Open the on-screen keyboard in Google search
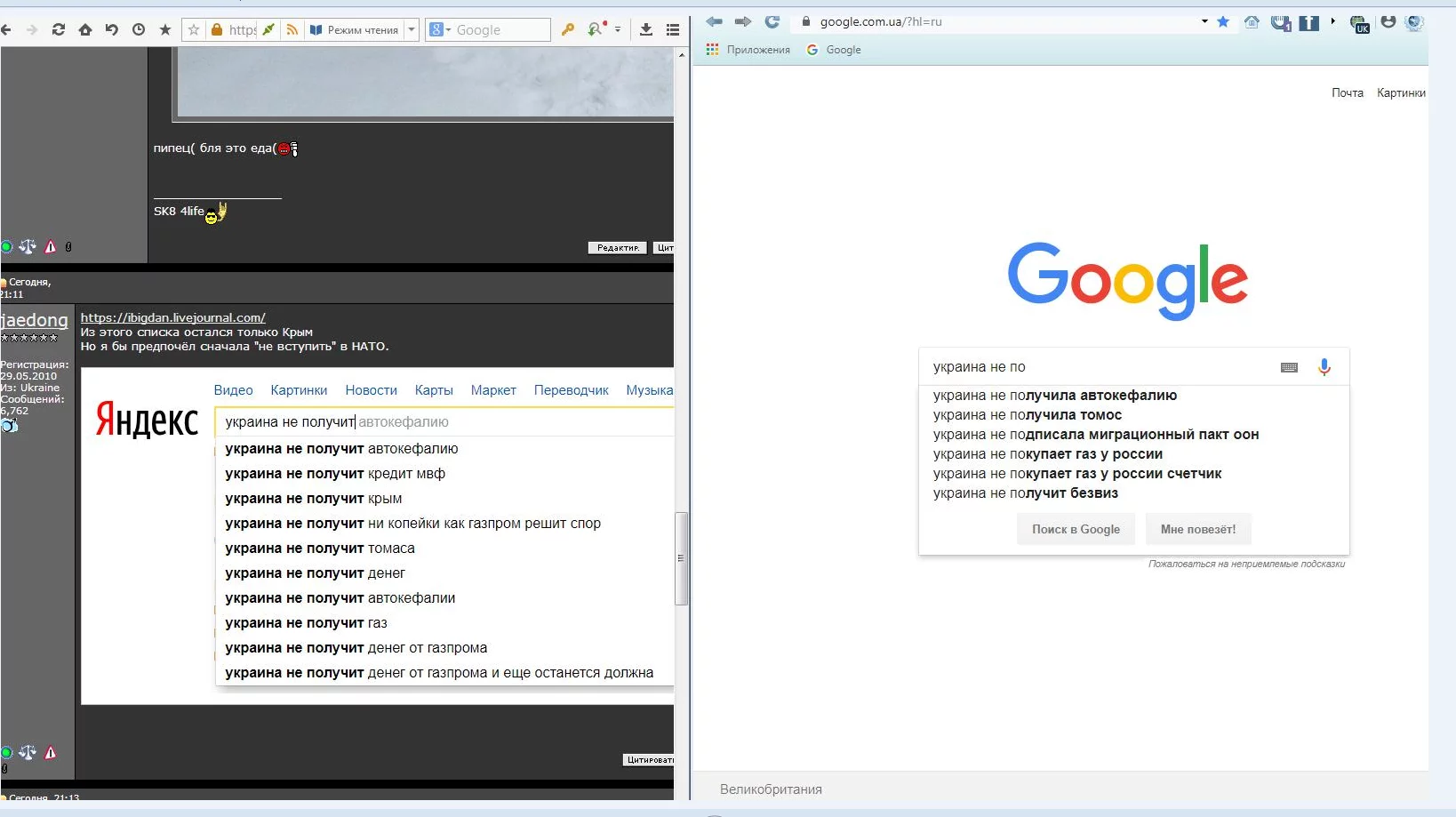Screen dimensions: 1456x817 1289,367
